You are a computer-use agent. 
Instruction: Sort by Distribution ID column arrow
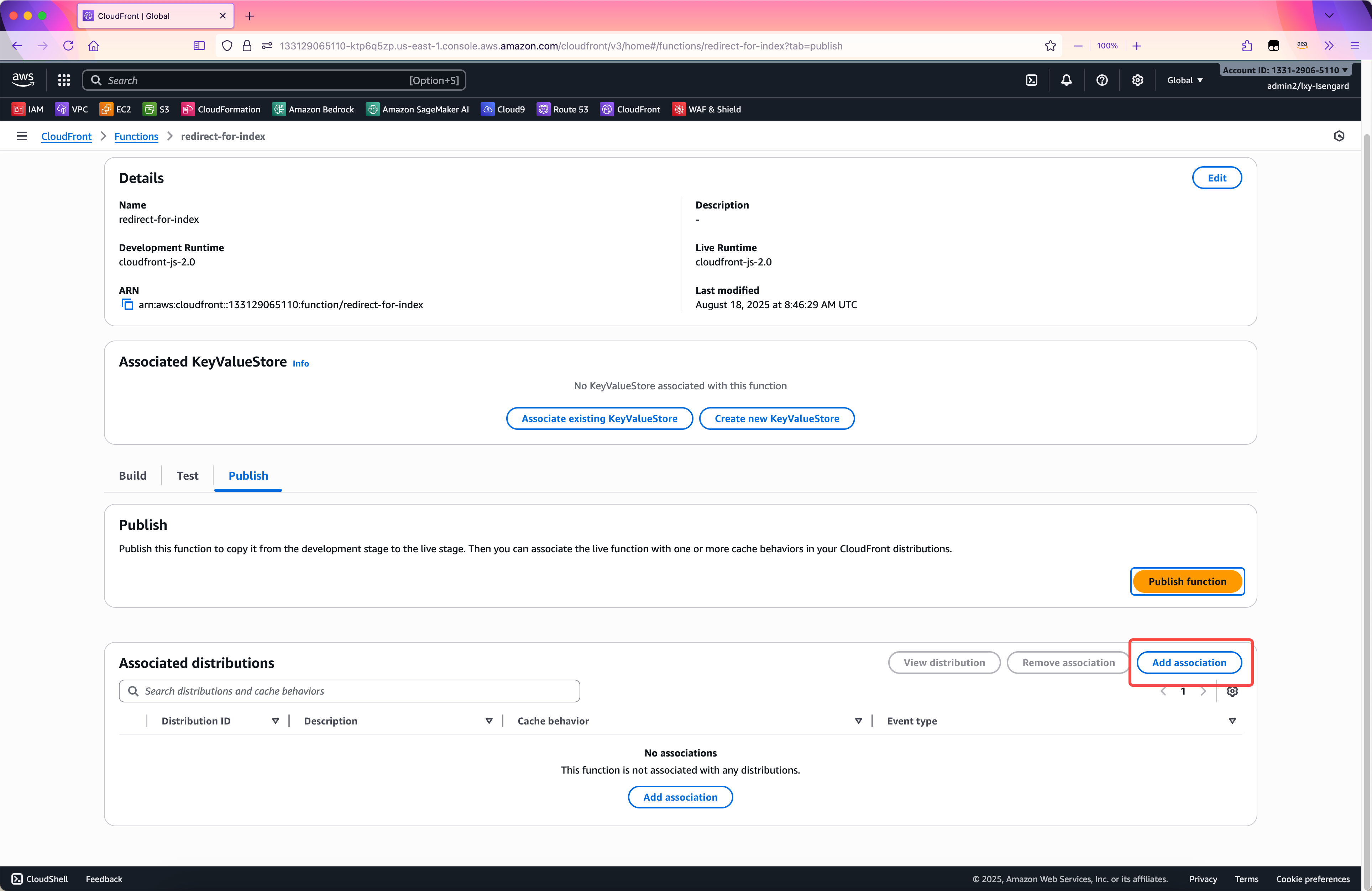click(x=276, y=721)
